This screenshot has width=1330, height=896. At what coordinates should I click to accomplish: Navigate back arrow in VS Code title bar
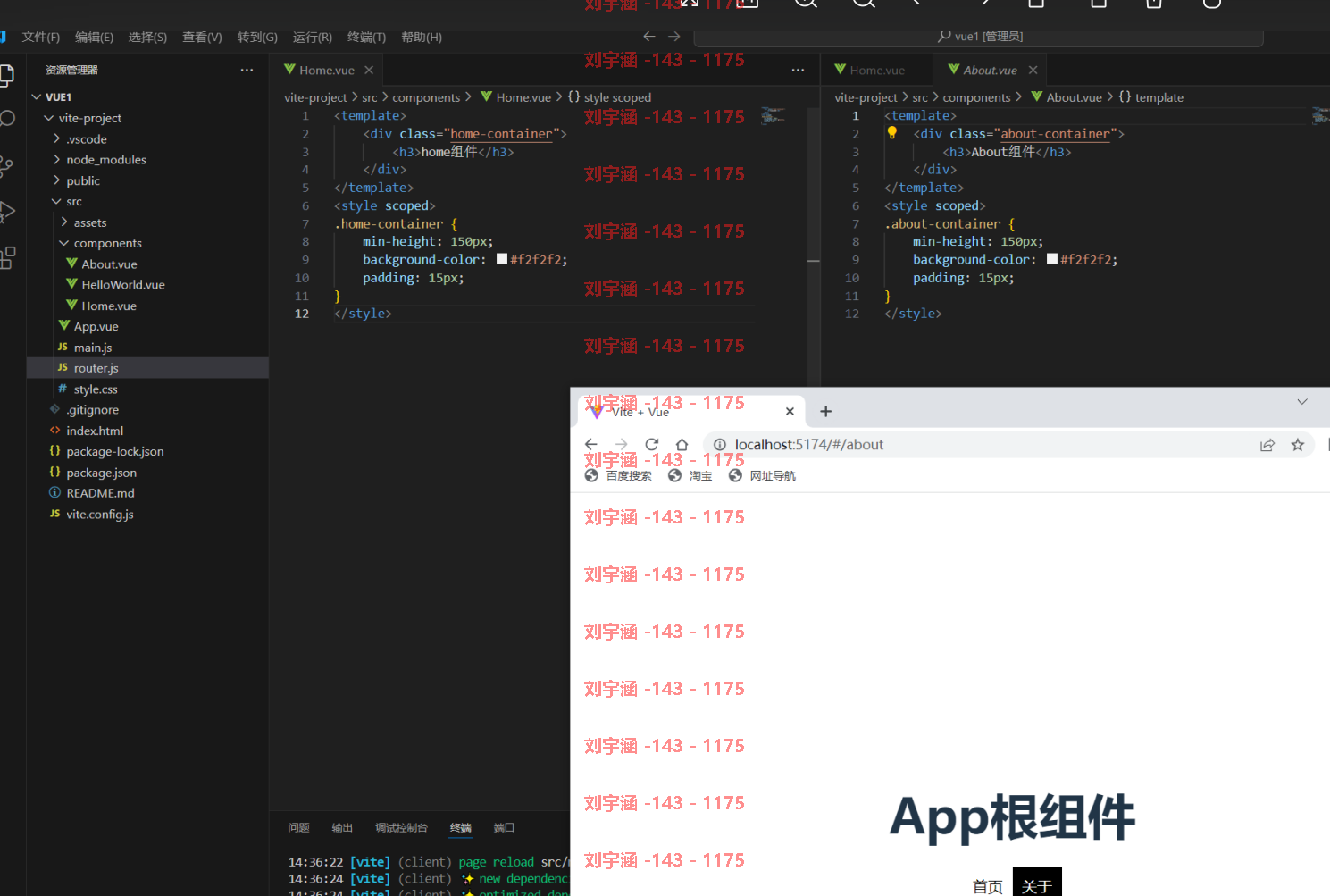pos(649,37)
